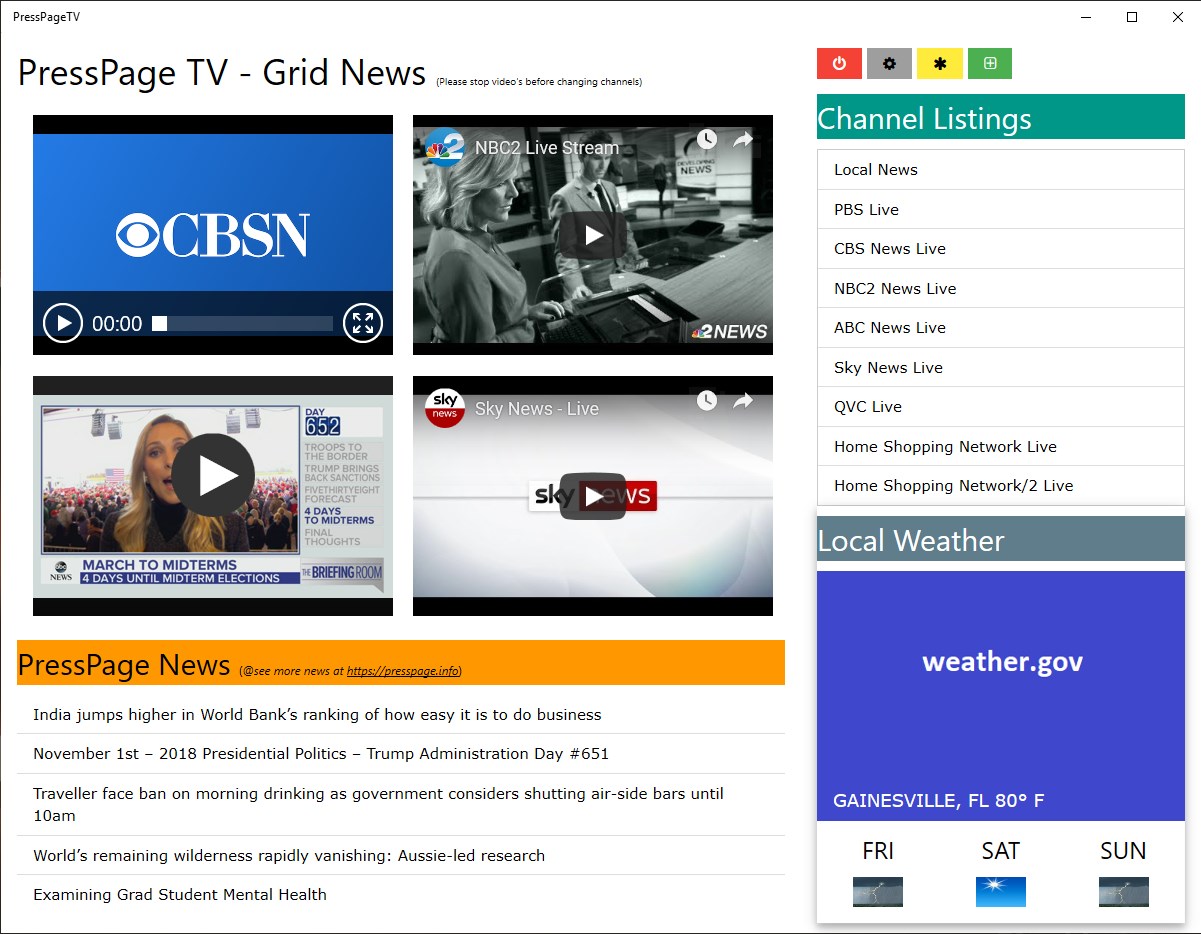Select NBC2 News Live channel
Screen dimensions: 1201x934
pyautogui.click(x=1001, y=289)
